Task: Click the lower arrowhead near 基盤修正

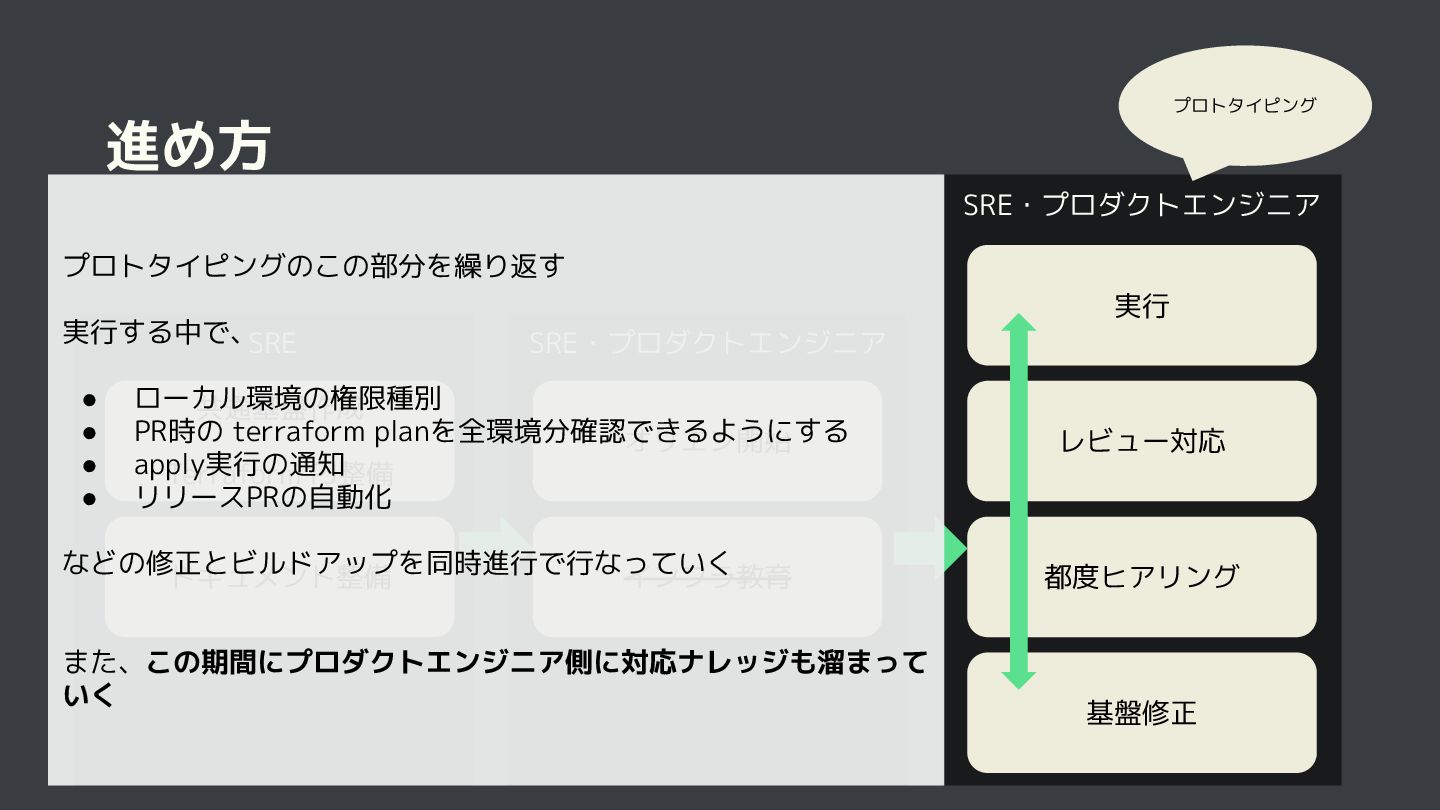Action: (x=1019, y=680)
